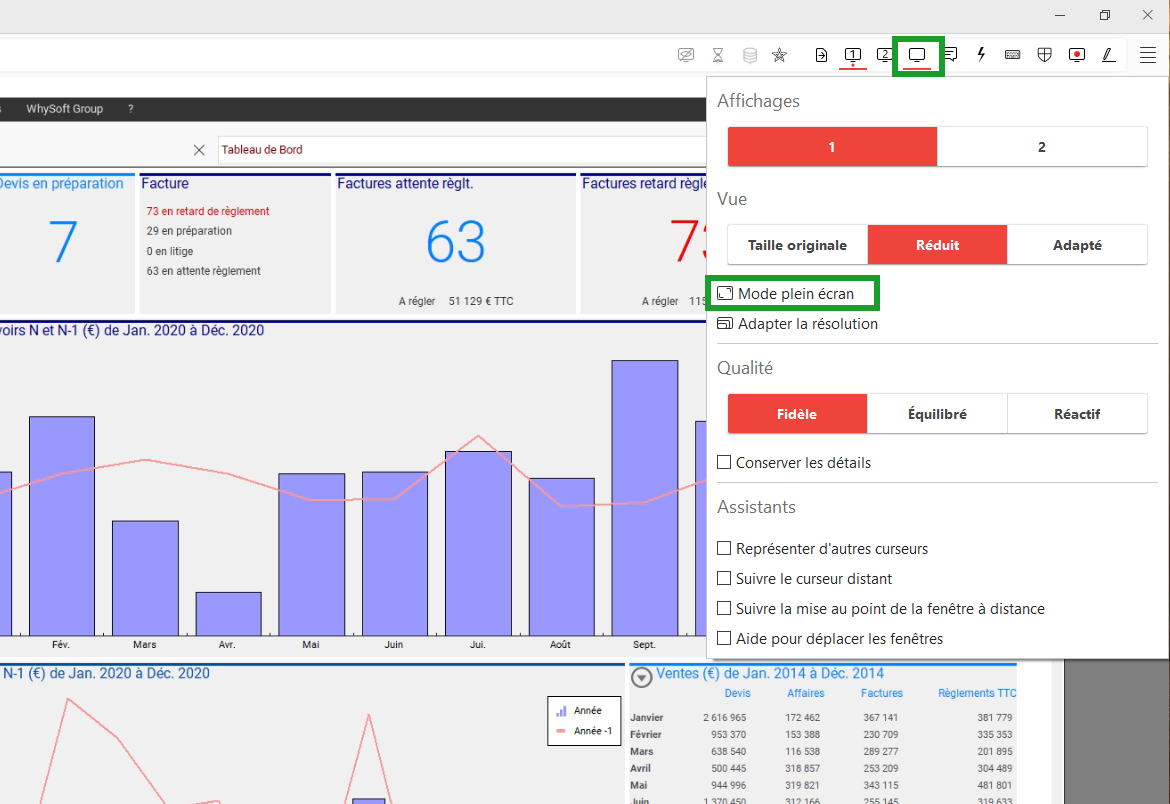Click the star favorites icon
The height and width of the screenshot is (804, 1170).
pos(779,55)
